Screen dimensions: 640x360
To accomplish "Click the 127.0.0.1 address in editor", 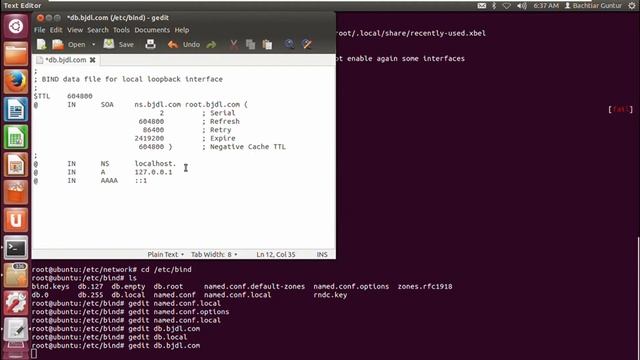I will tap(153, 172).
